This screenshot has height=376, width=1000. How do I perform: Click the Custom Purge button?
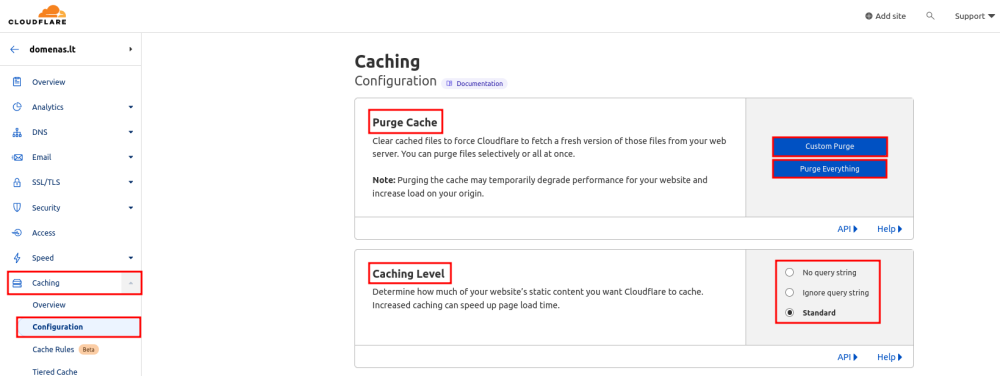830,147
